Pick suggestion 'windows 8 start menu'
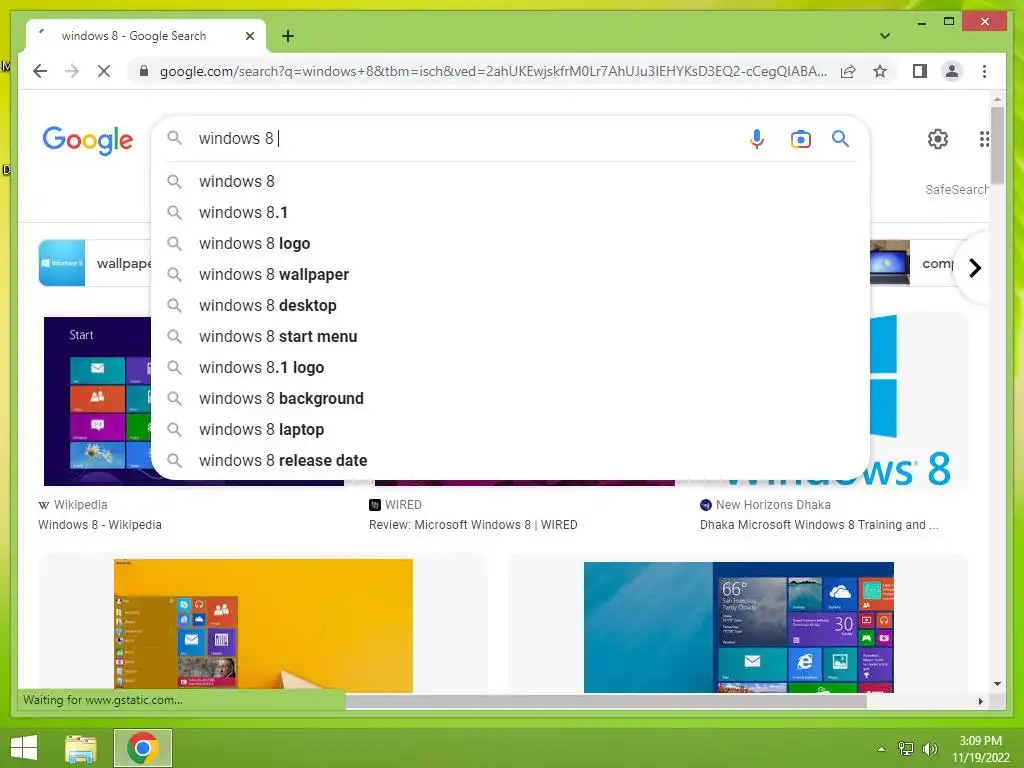1024x768 pixels. coord(511,336)
